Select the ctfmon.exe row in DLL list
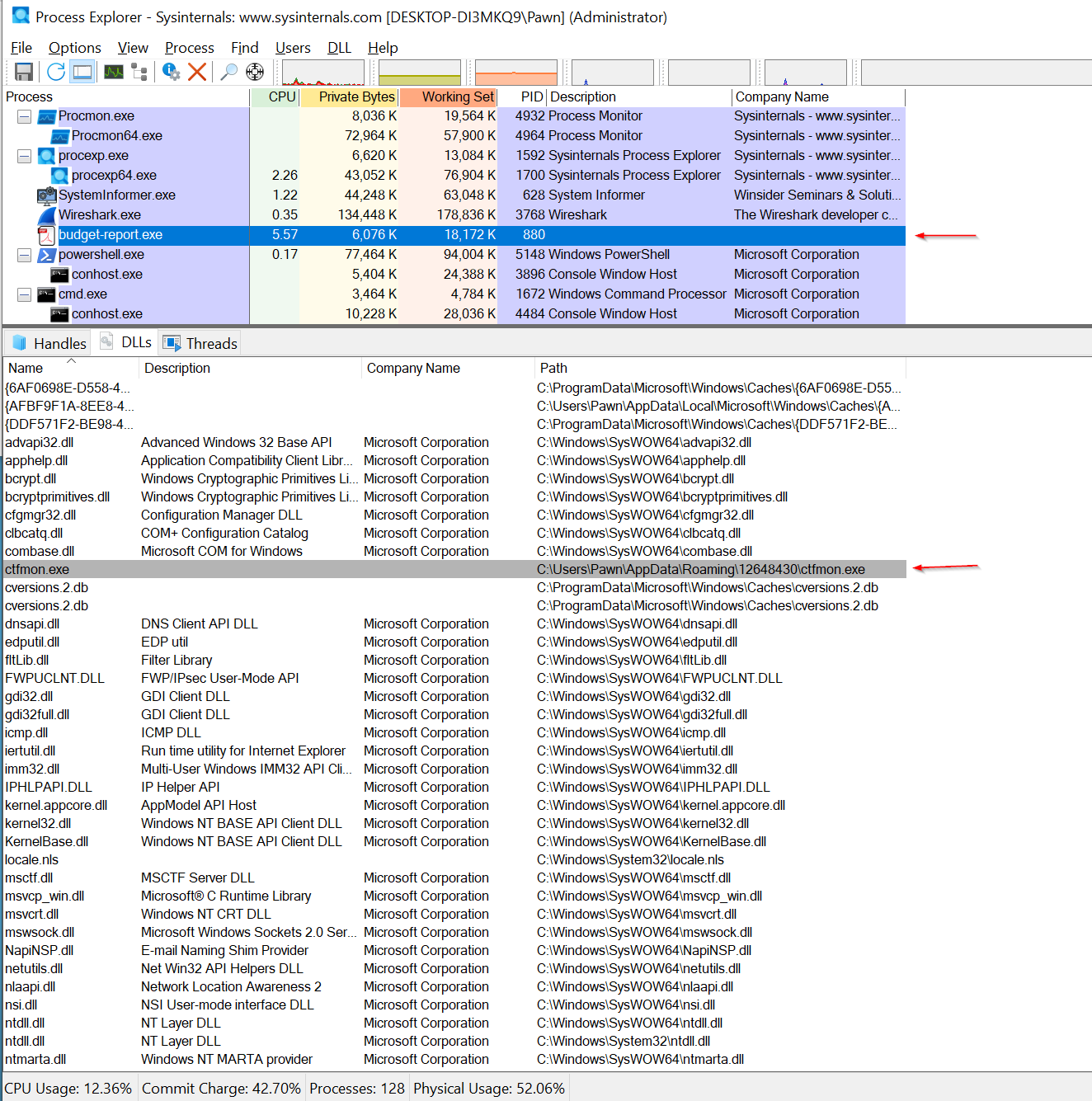The image size is (1092, 1101). click(x=454, y=570)
